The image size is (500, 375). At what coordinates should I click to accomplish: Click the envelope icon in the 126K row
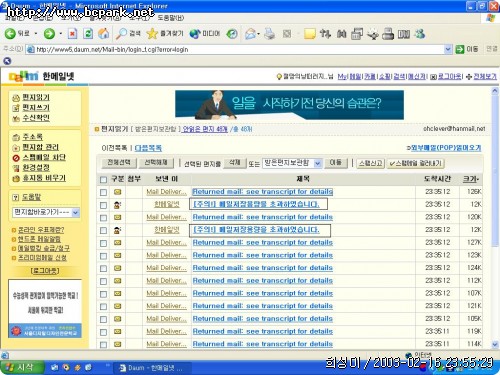point(117,192)
